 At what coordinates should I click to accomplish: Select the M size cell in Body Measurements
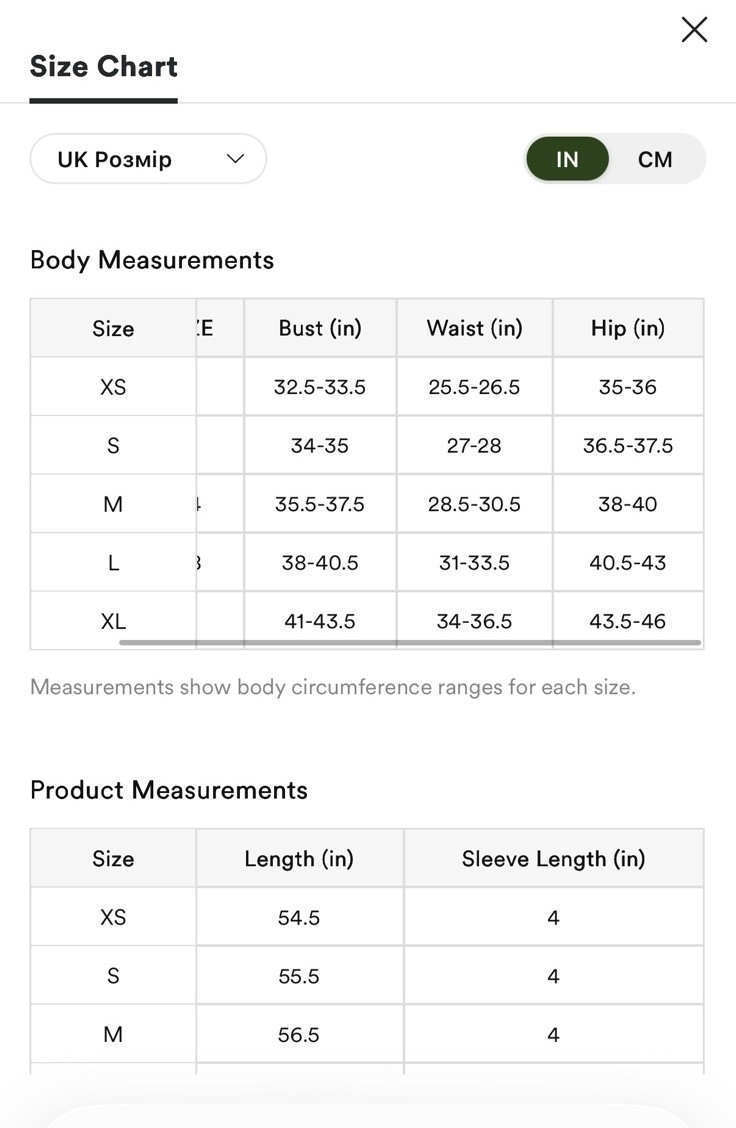[x=113, y=504]
